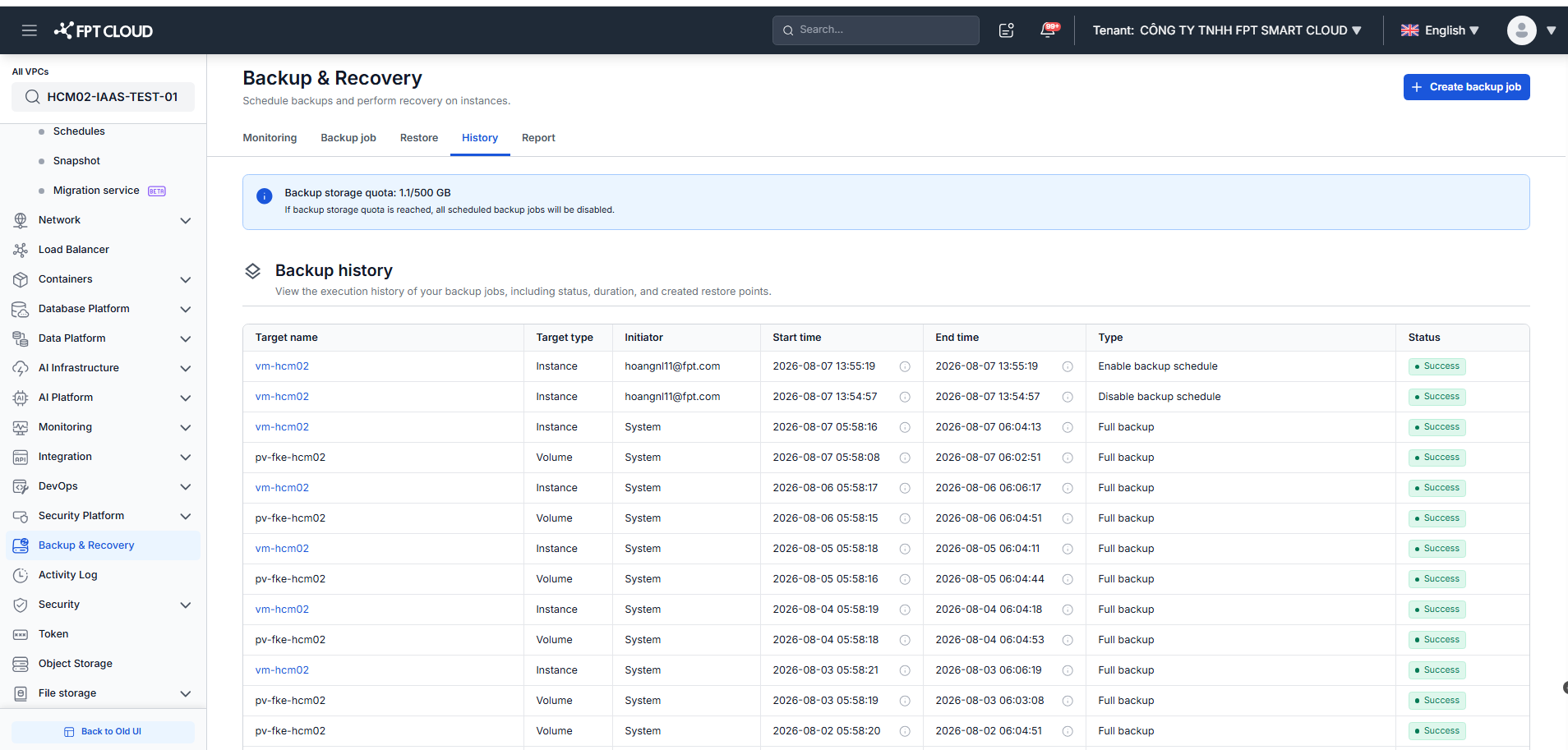Open the hamburger menu in top bar
Image resolution: width=1568 pixels, height=750 pixels.
pyautogui.click(x=30, y=30)
